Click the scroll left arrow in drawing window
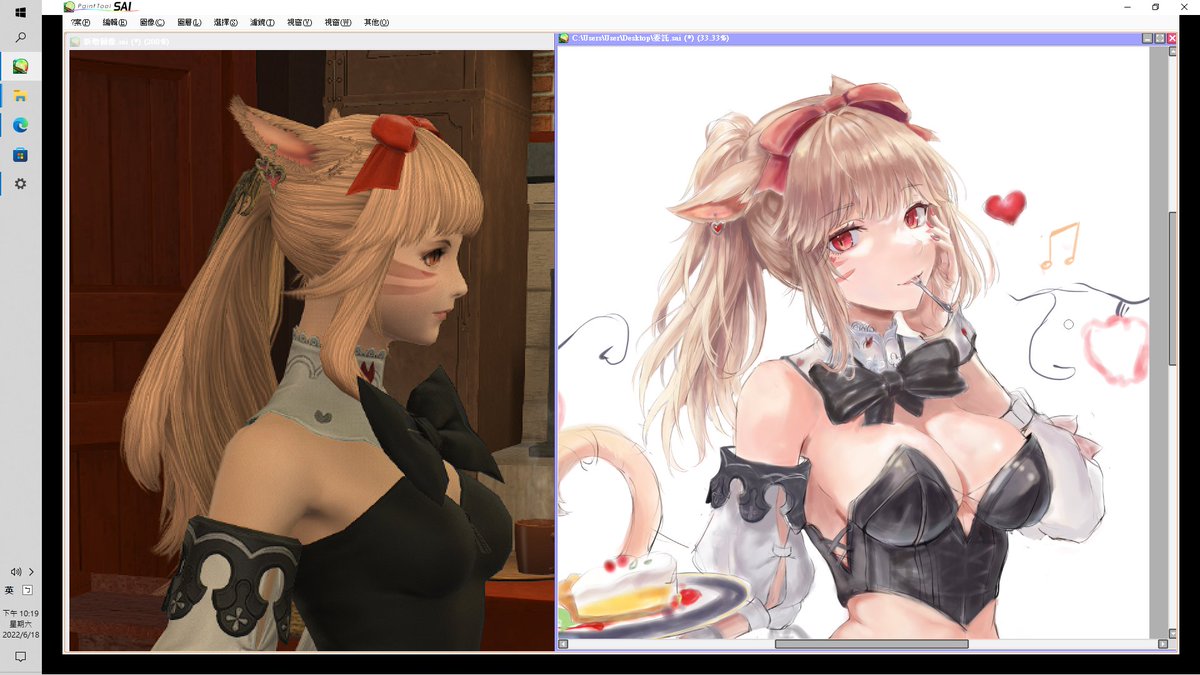The image size is (1200, 675). click(563, 644)
